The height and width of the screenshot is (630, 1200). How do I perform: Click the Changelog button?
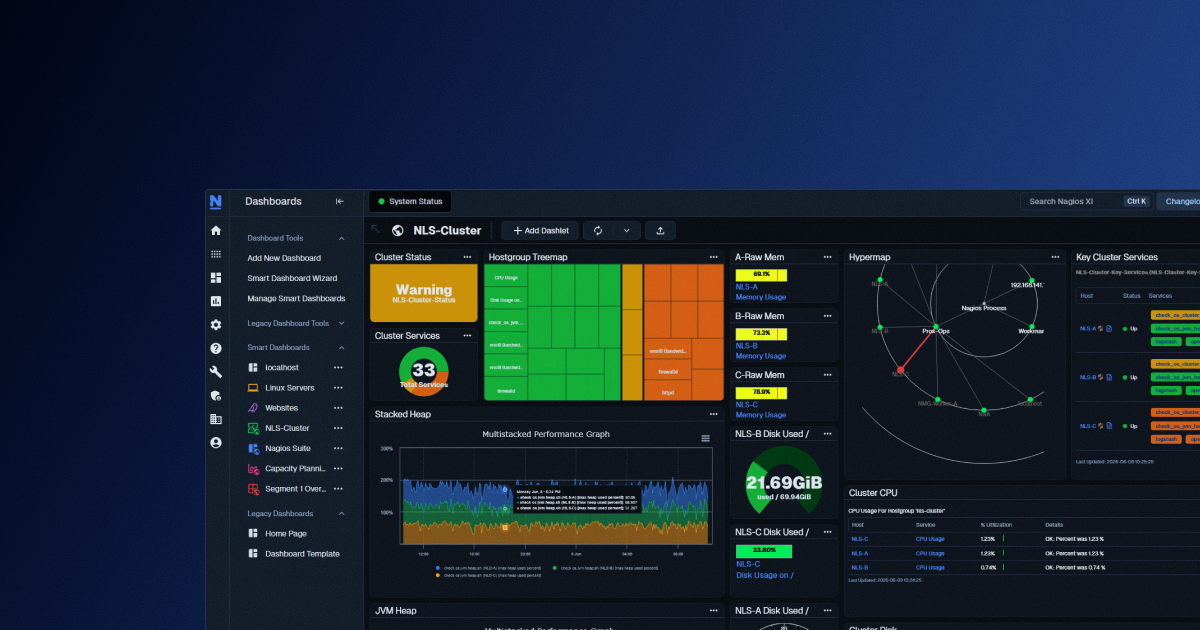click(x=1180, y=201)
